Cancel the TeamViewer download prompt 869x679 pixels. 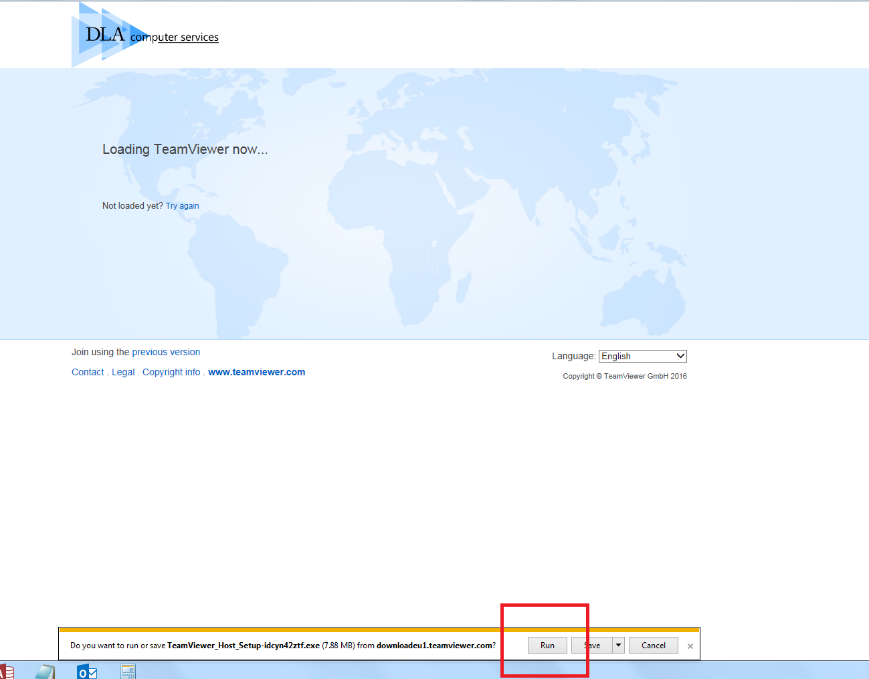(x=653, y=645)
